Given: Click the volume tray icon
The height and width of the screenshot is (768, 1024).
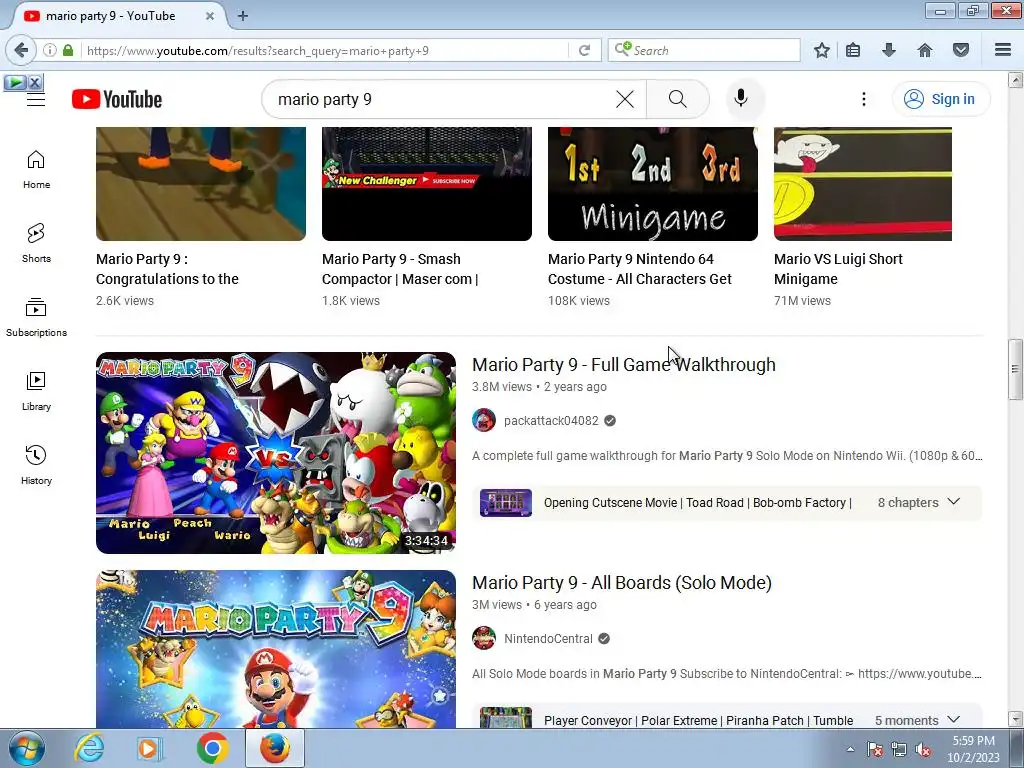Looking at the screenshot, I should tap(923, 749).
